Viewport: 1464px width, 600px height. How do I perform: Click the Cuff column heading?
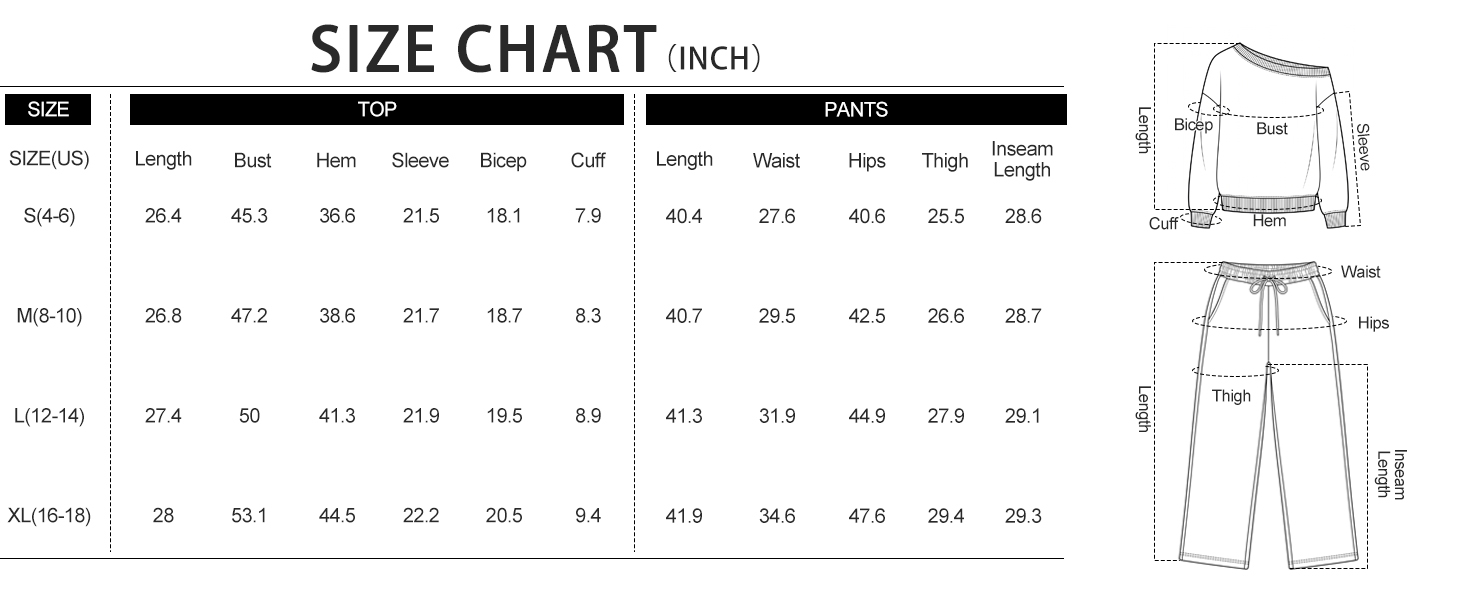(588, 160)
